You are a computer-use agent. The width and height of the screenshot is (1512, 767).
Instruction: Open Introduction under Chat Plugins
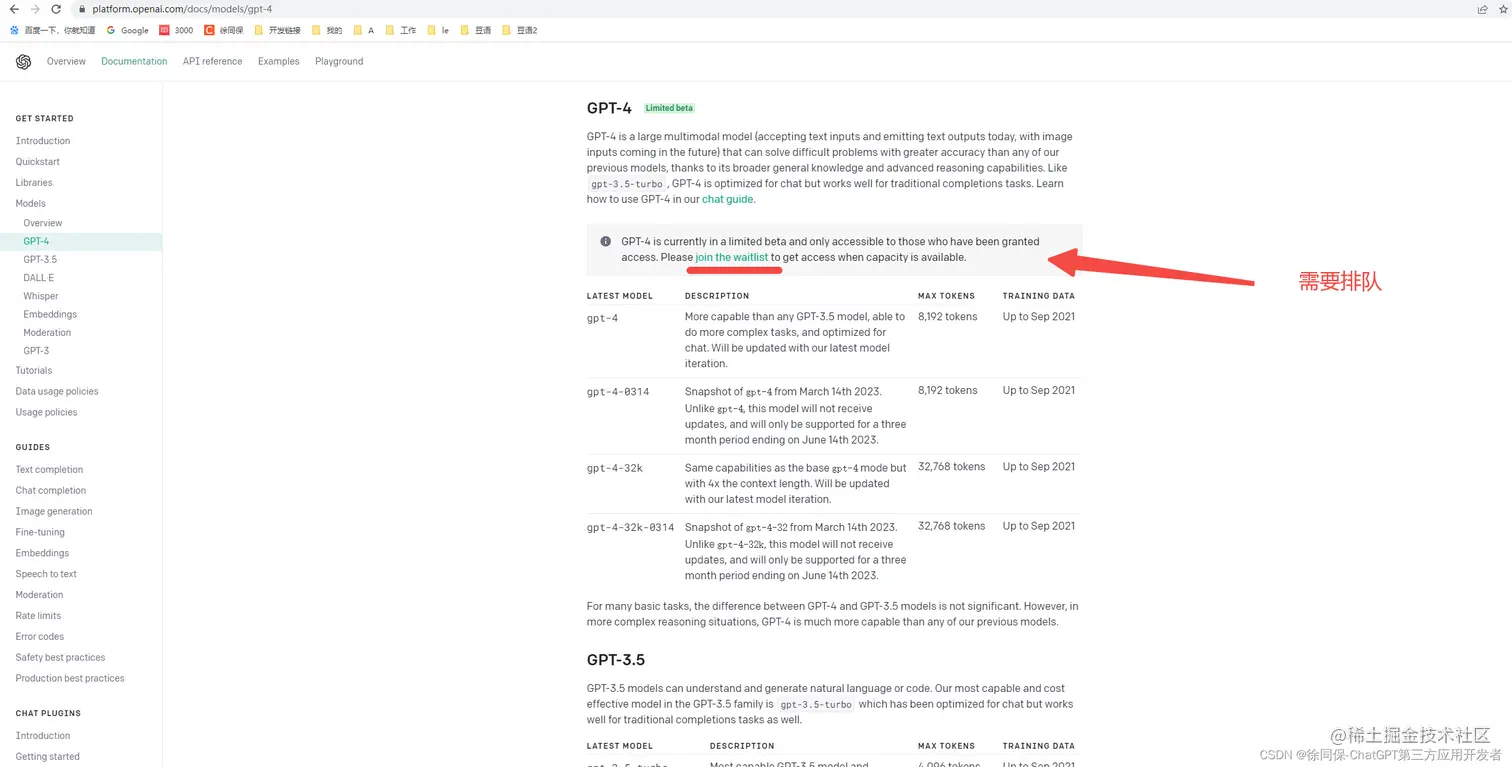pos(43,736)
